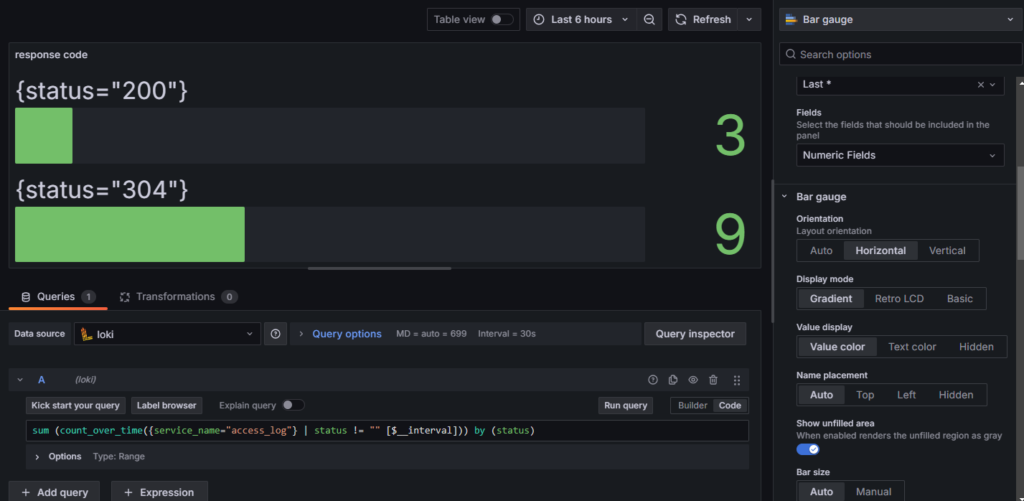Click Kick start your query
The image size is (1024, 501).
click(76, 406)
